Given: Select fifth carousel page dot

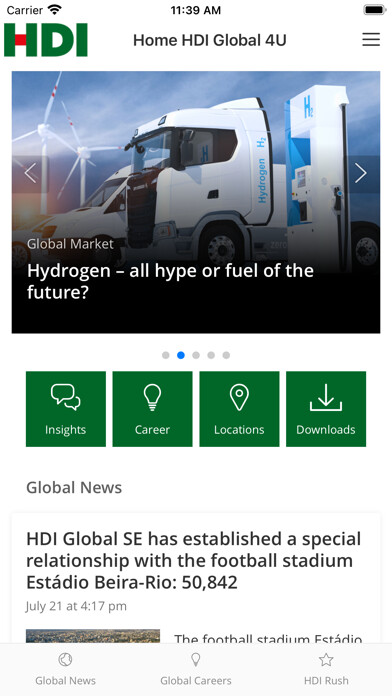Looking at the screenshot, I should click(x=226, y=355).
